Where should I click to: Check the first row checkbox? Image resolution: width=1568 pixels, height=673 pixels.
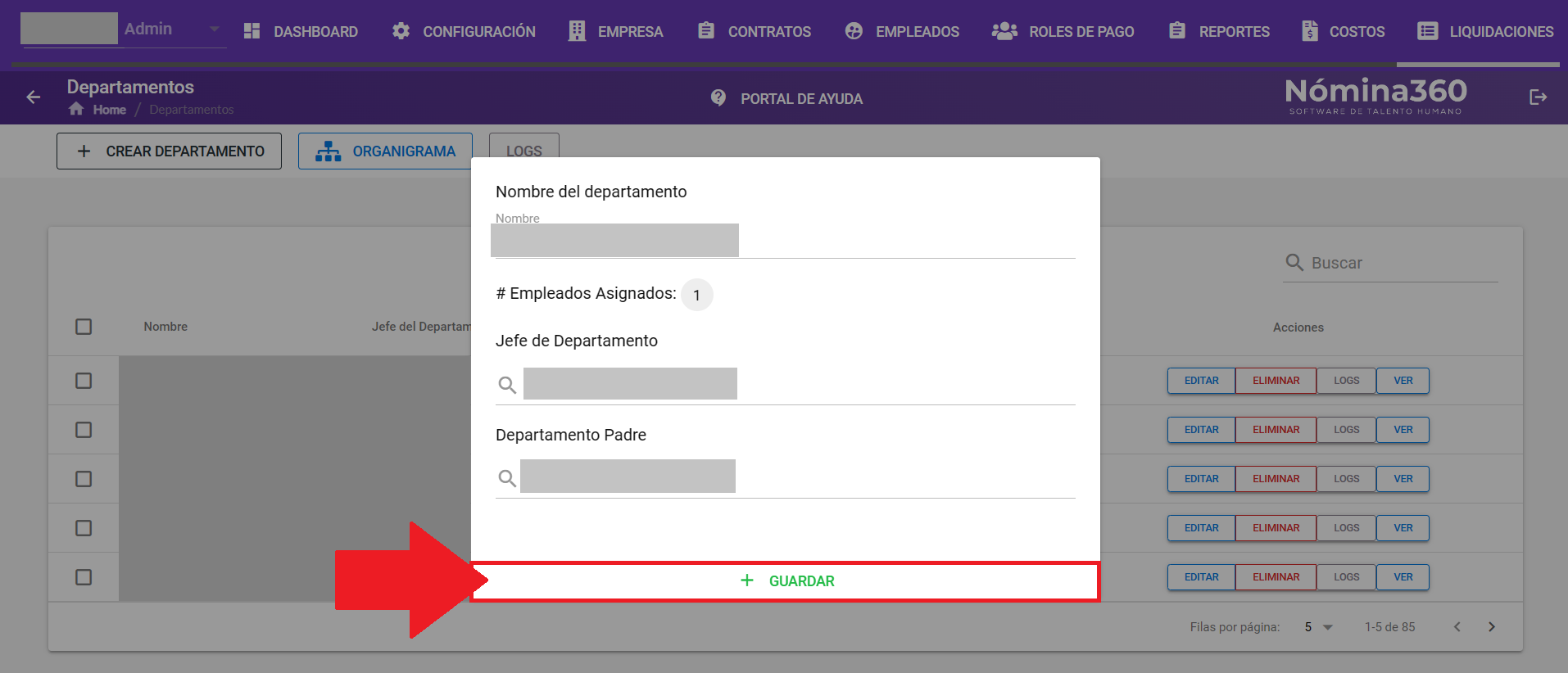[84, 381]
